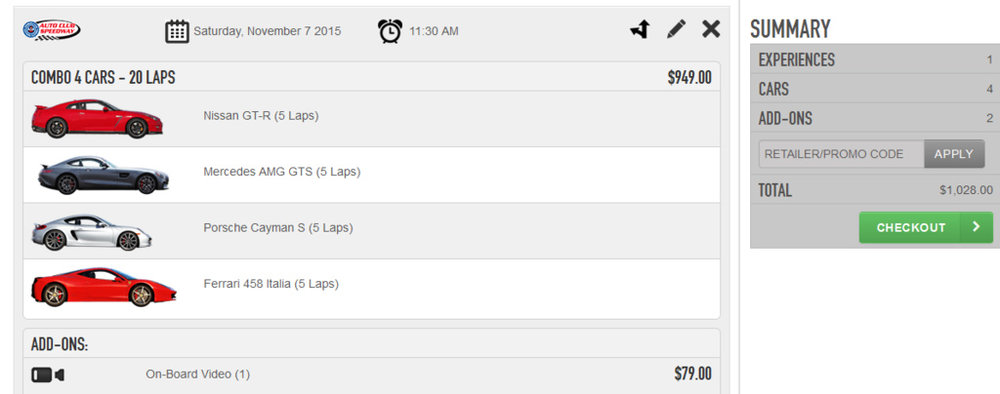Click the 11:30 AM time text
Viewport: 1000px width, 394px height.
(x=434, y=31)
